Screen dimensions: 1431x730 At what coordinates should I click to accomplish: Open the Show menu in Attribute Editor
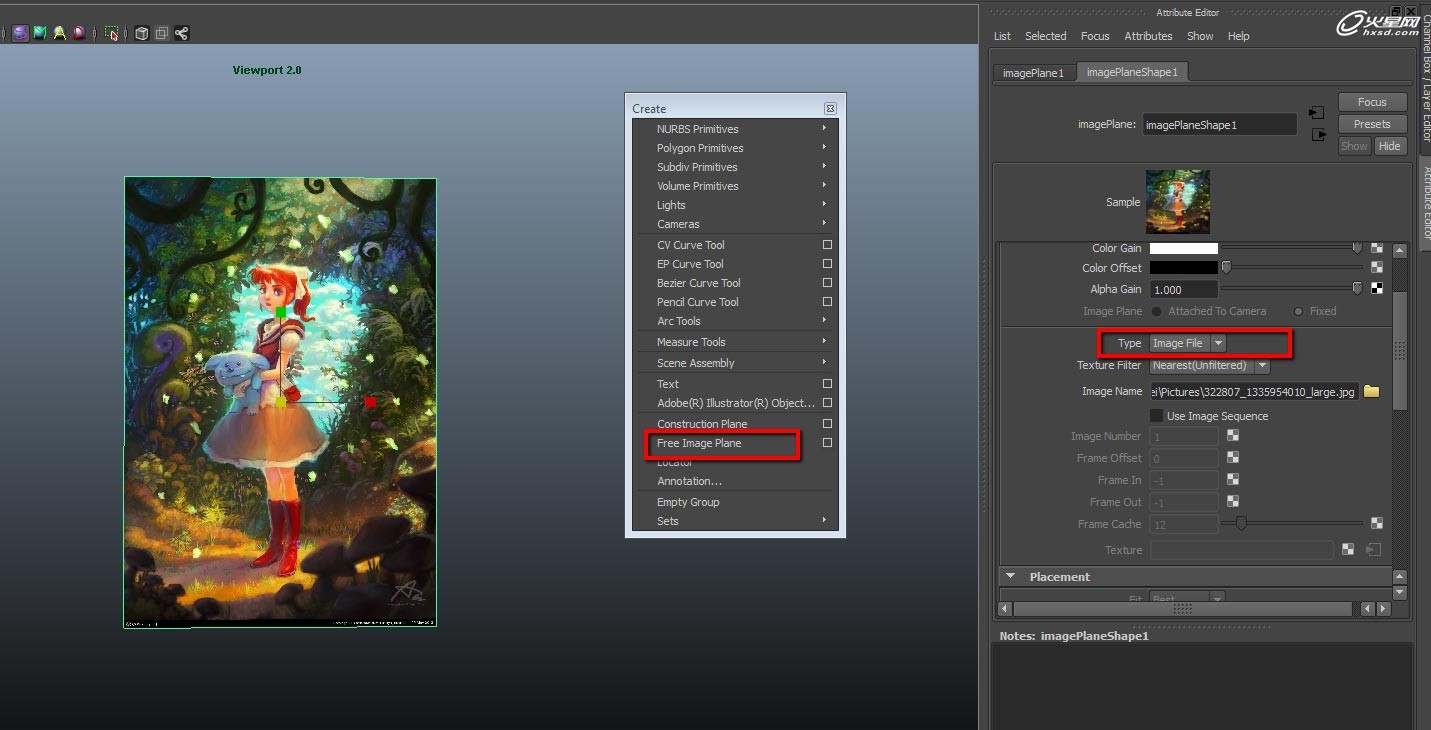(x=1200, y=36)
